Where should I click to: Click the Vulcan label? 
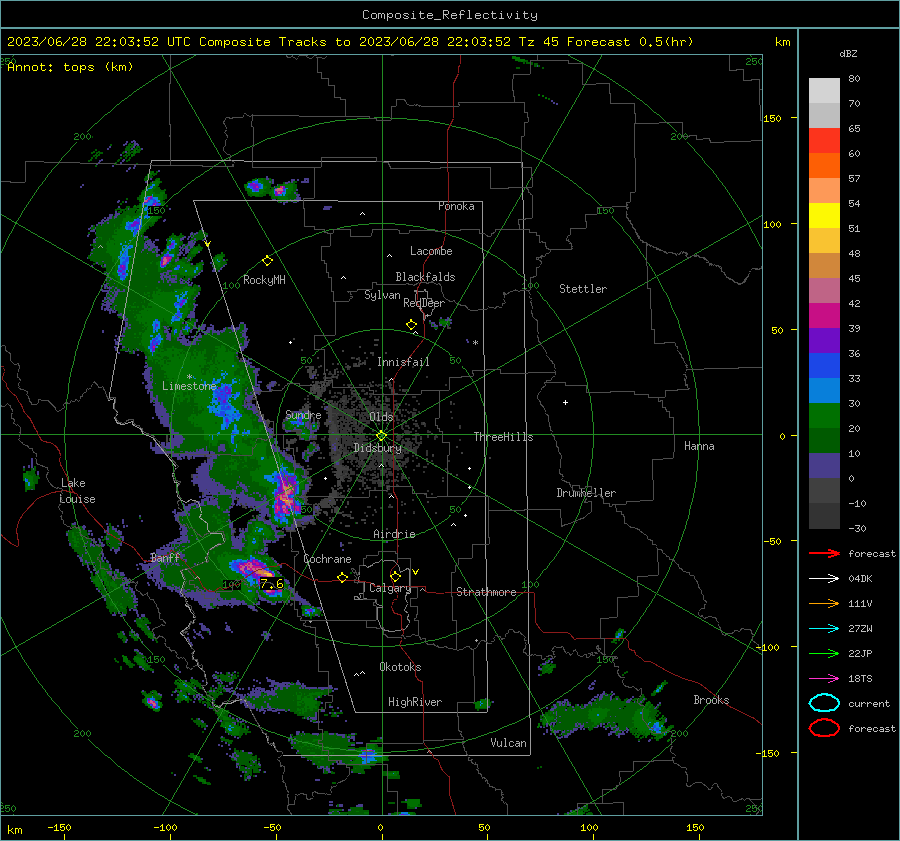(x=508, y=743)
